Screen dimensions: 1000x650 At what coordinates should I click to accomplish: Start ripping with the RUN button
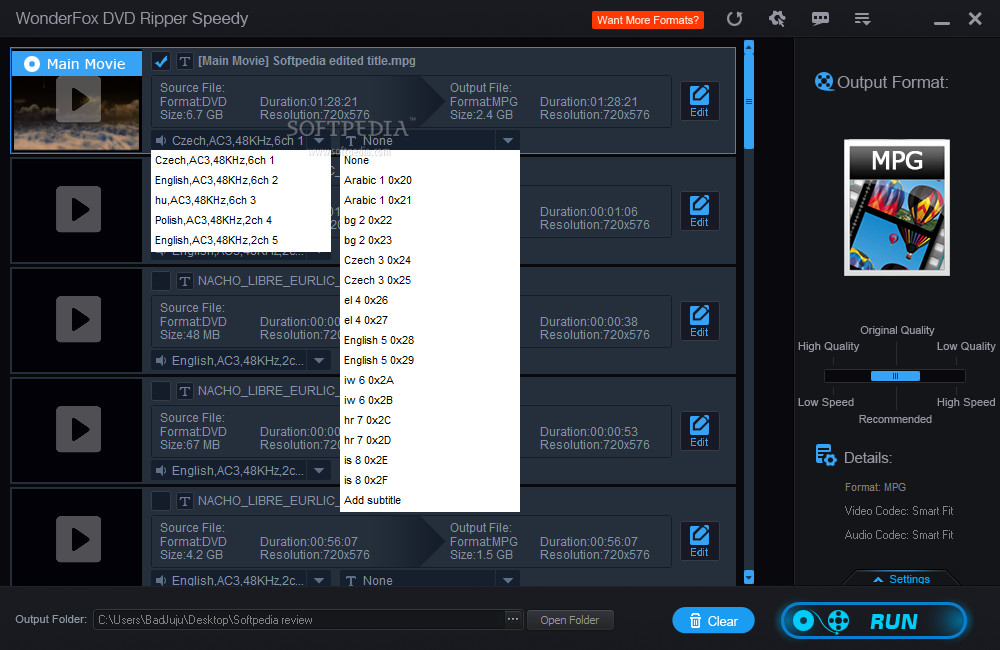pyautogui.click(x=874, y=621)
